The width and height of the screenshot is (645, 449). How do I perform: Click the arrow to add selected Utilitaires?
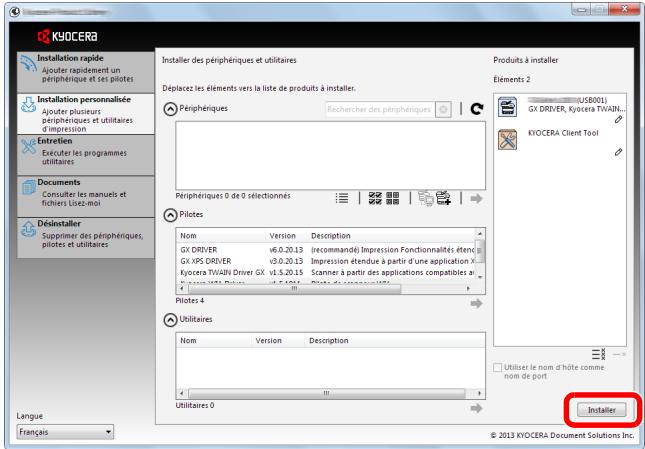[x=476, y=408]
